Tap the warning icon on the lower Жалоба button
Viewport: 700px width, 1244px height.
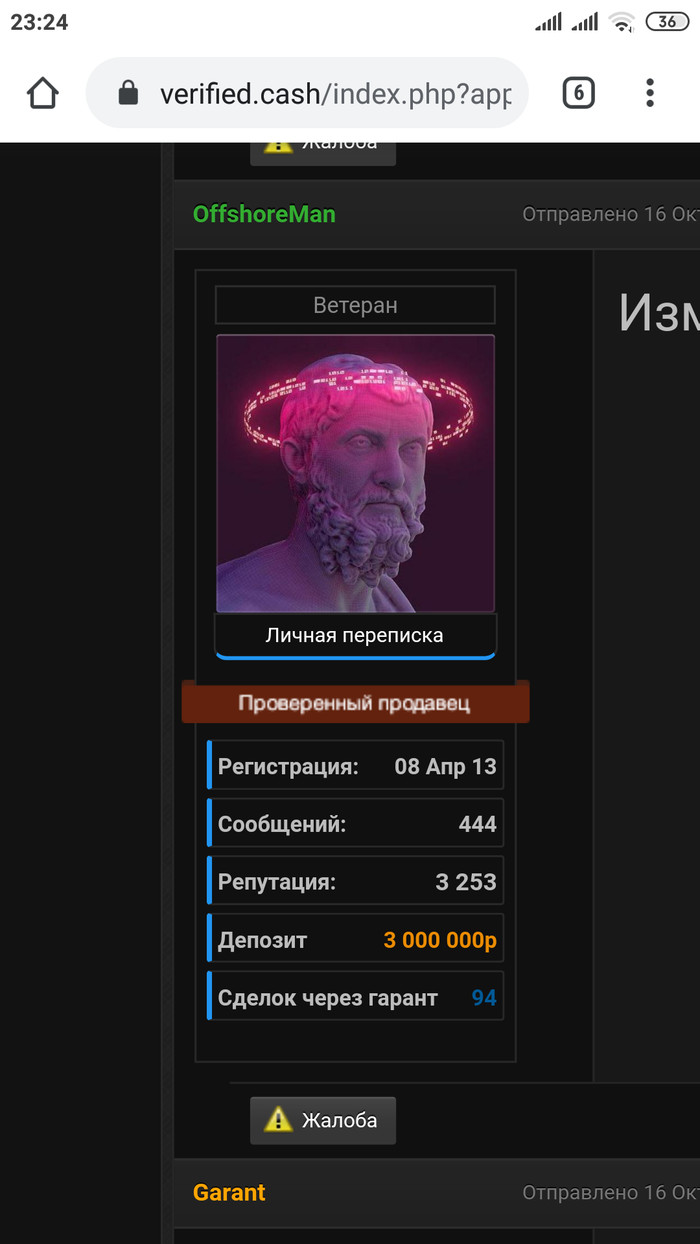pyautogui.click(x=278, y=1120)
